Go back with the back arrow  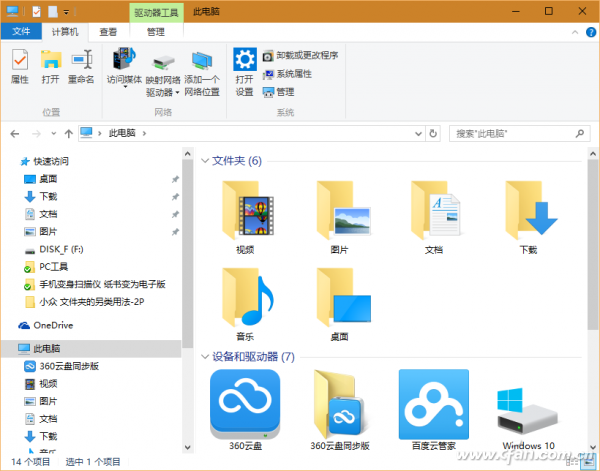[x=15, y=134]
